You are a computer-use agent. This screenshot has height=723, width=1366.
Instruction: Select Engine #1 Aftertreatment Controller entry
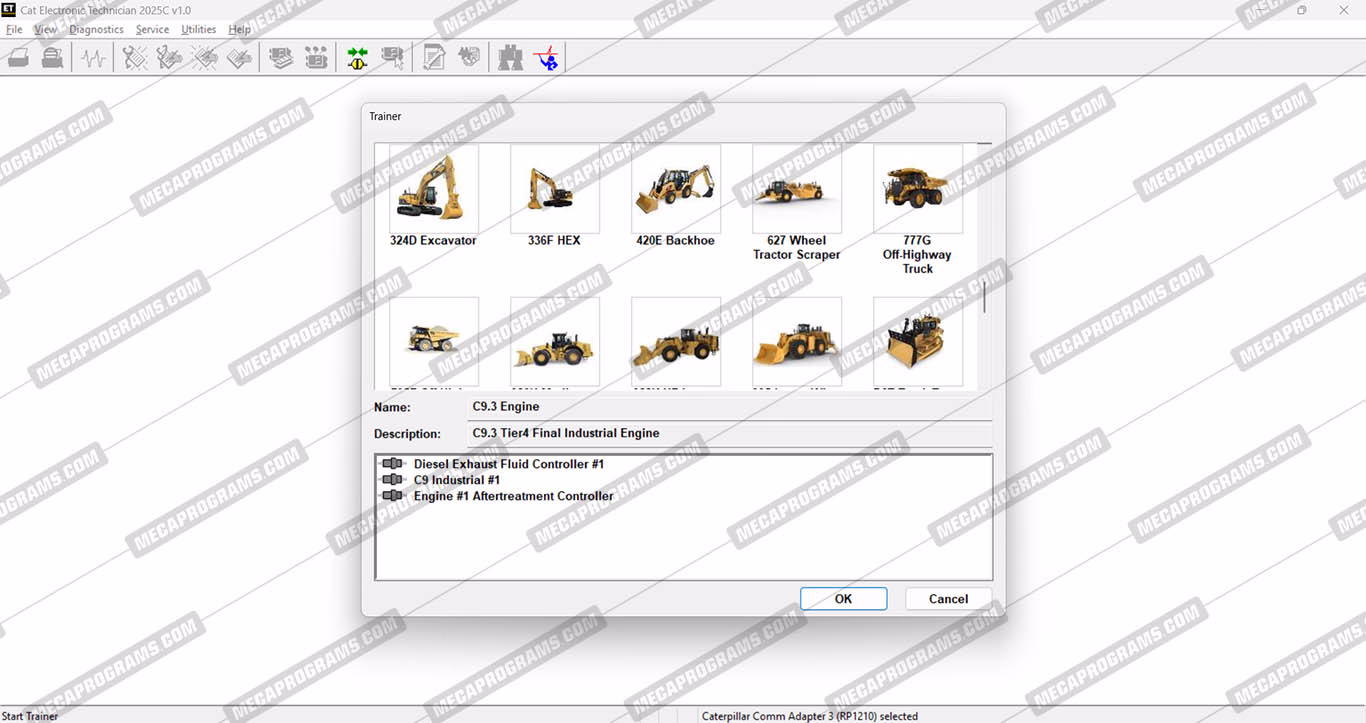pyautogui.click(x=513, y=496)
